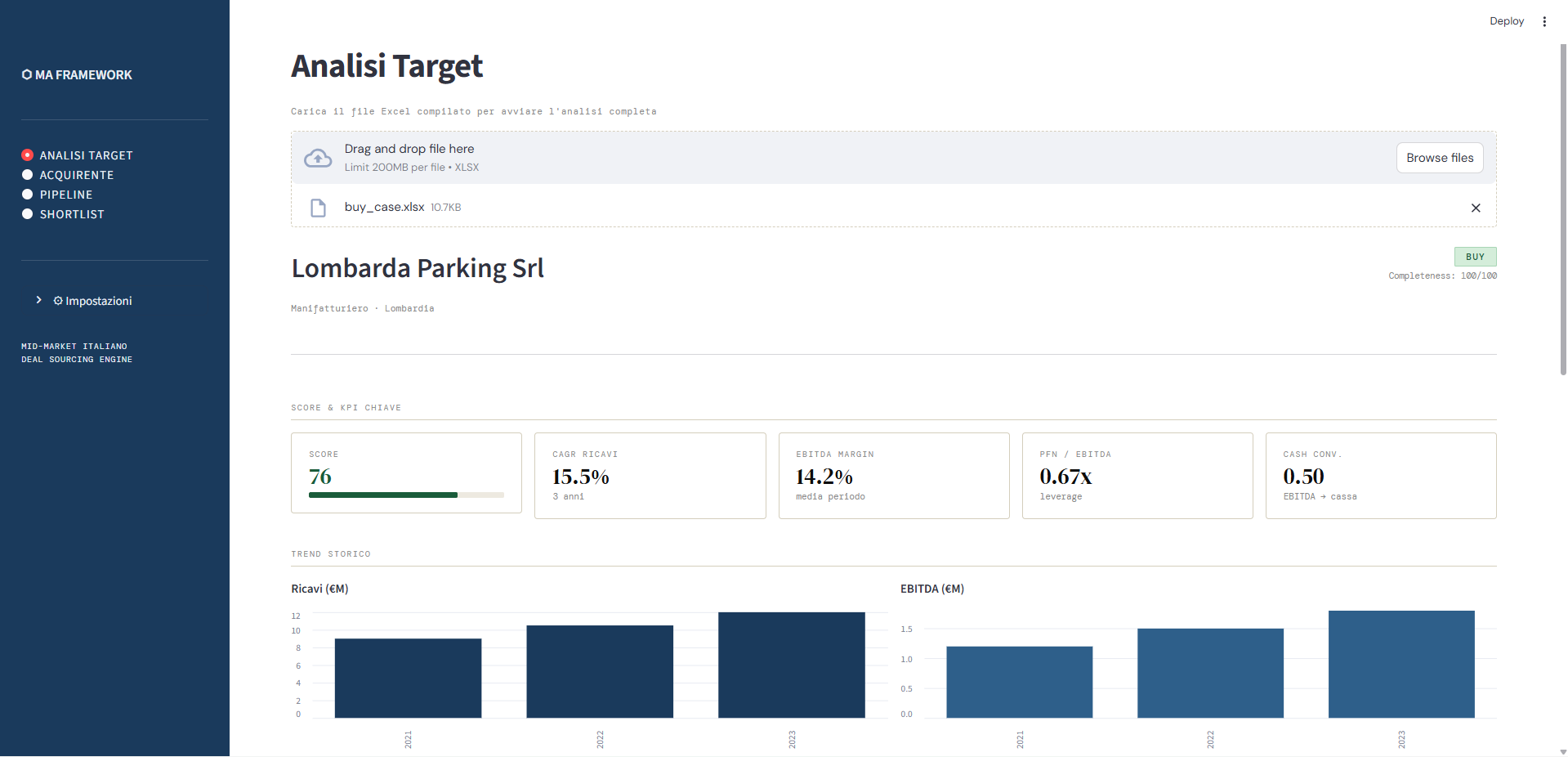This screenshot has height=757, width=1568.
Task: Click the Browse files button
Action: [x=1439, y=158]
